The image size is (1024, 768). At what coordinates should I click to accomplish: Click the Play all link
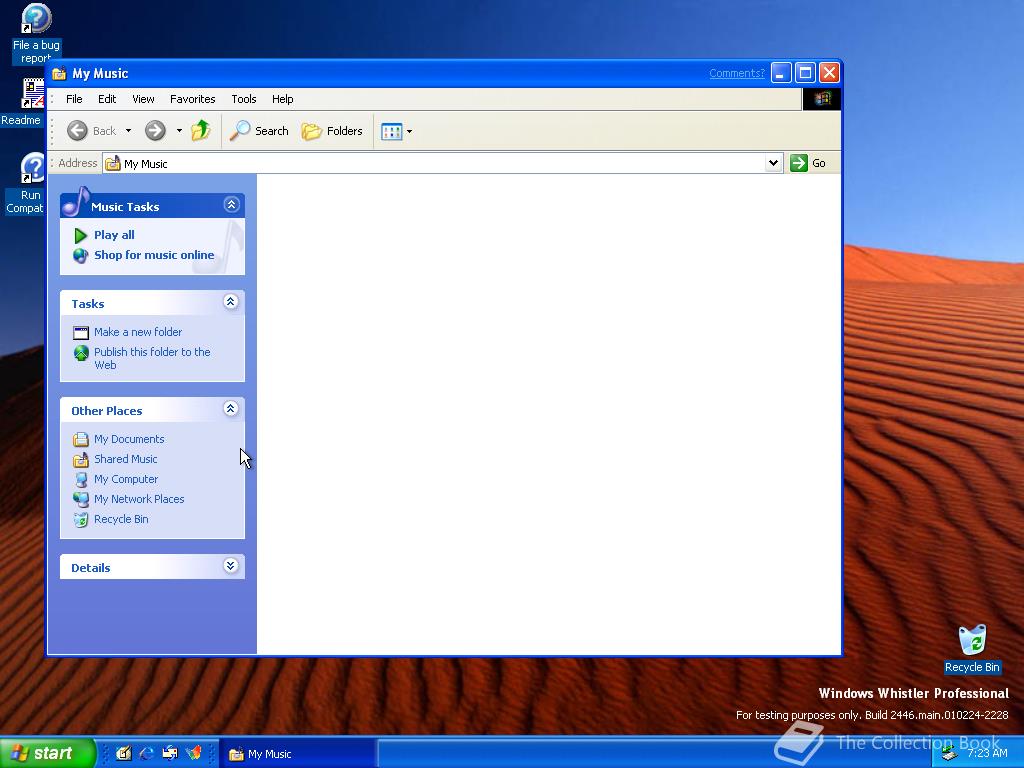tap(114, 235)
